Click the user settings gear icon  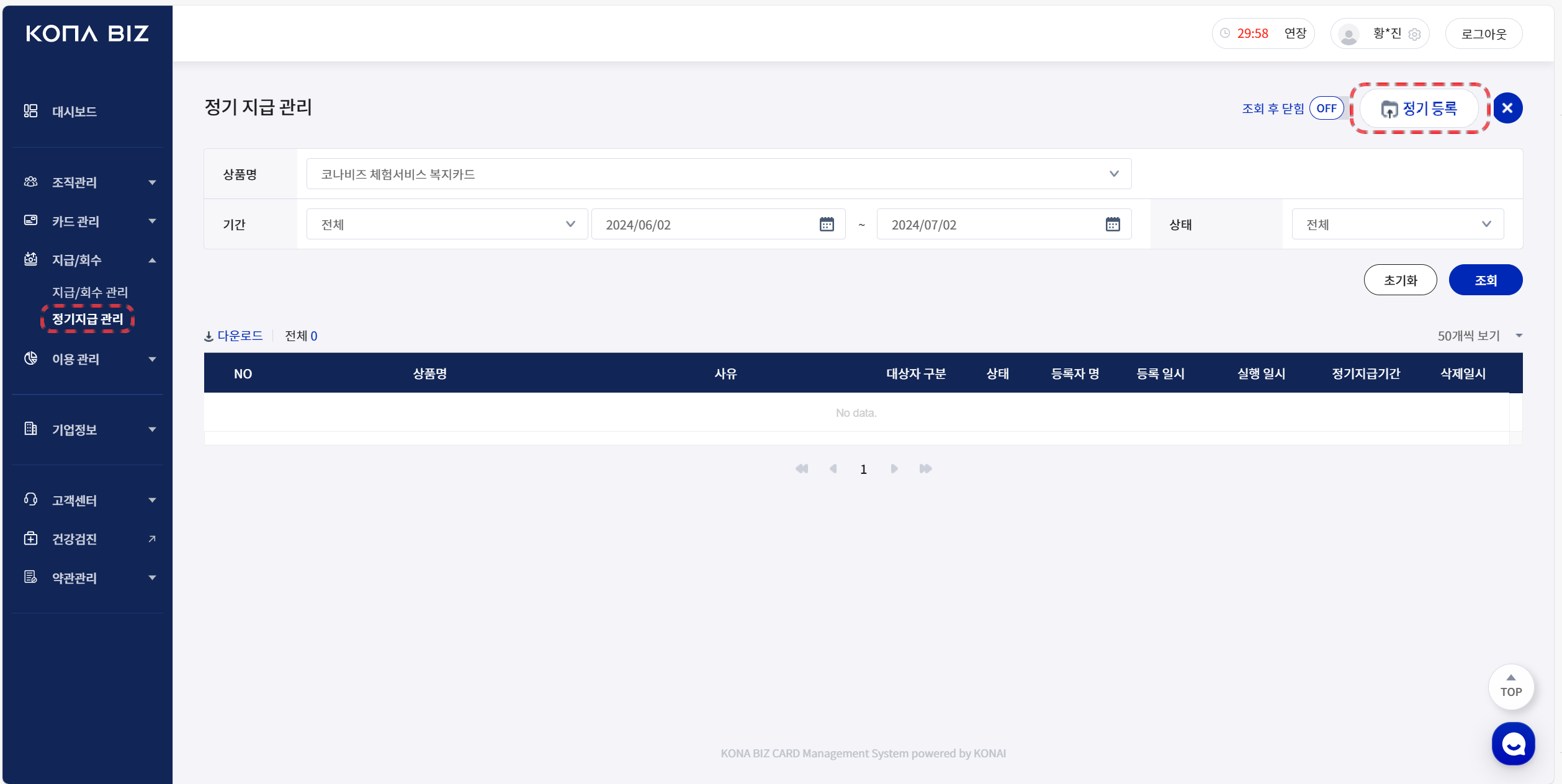click(1414, 34)
